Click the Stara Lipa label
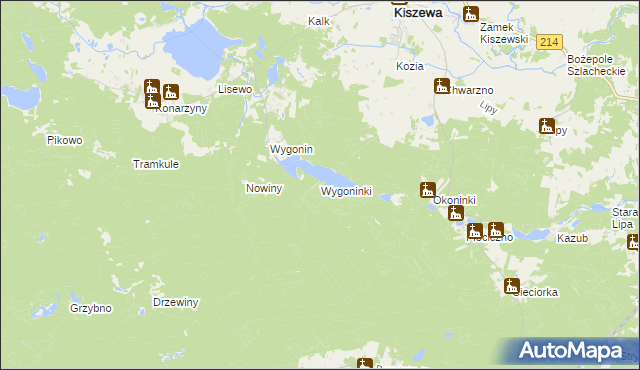 [624, 218]
